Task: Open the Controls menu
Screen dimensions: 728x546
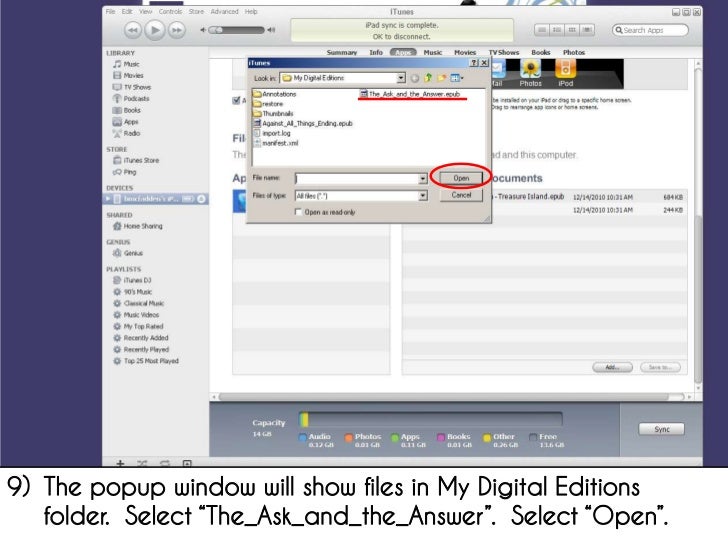Action: [170, 12]
